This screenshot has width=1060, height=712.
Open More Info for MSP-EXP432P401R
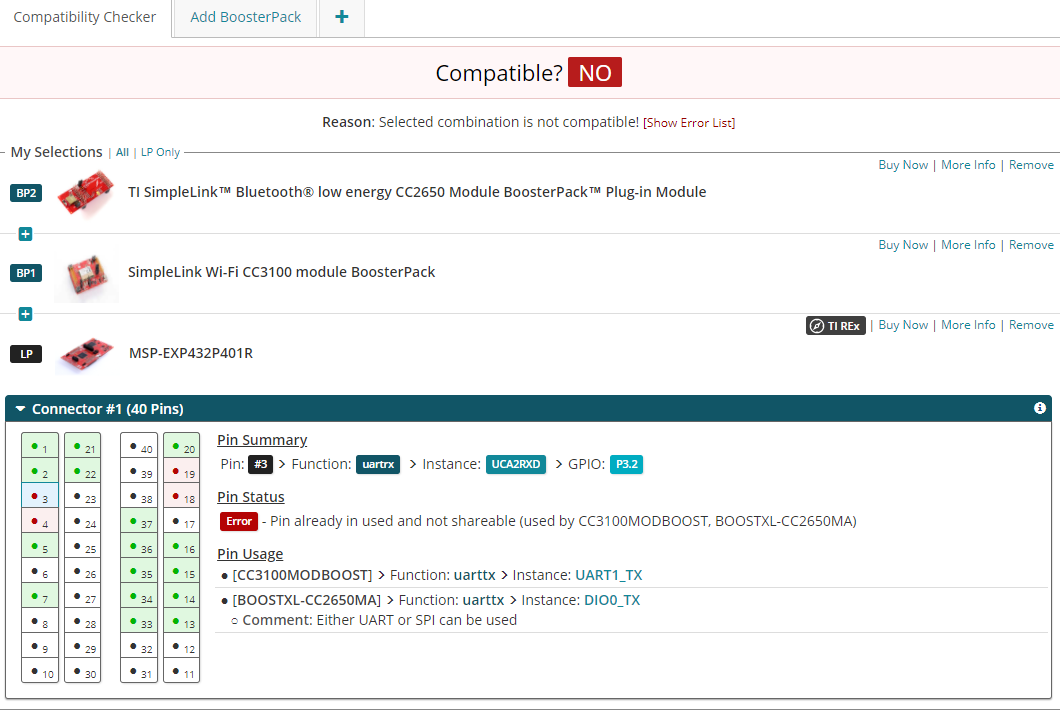pos(968,325)
